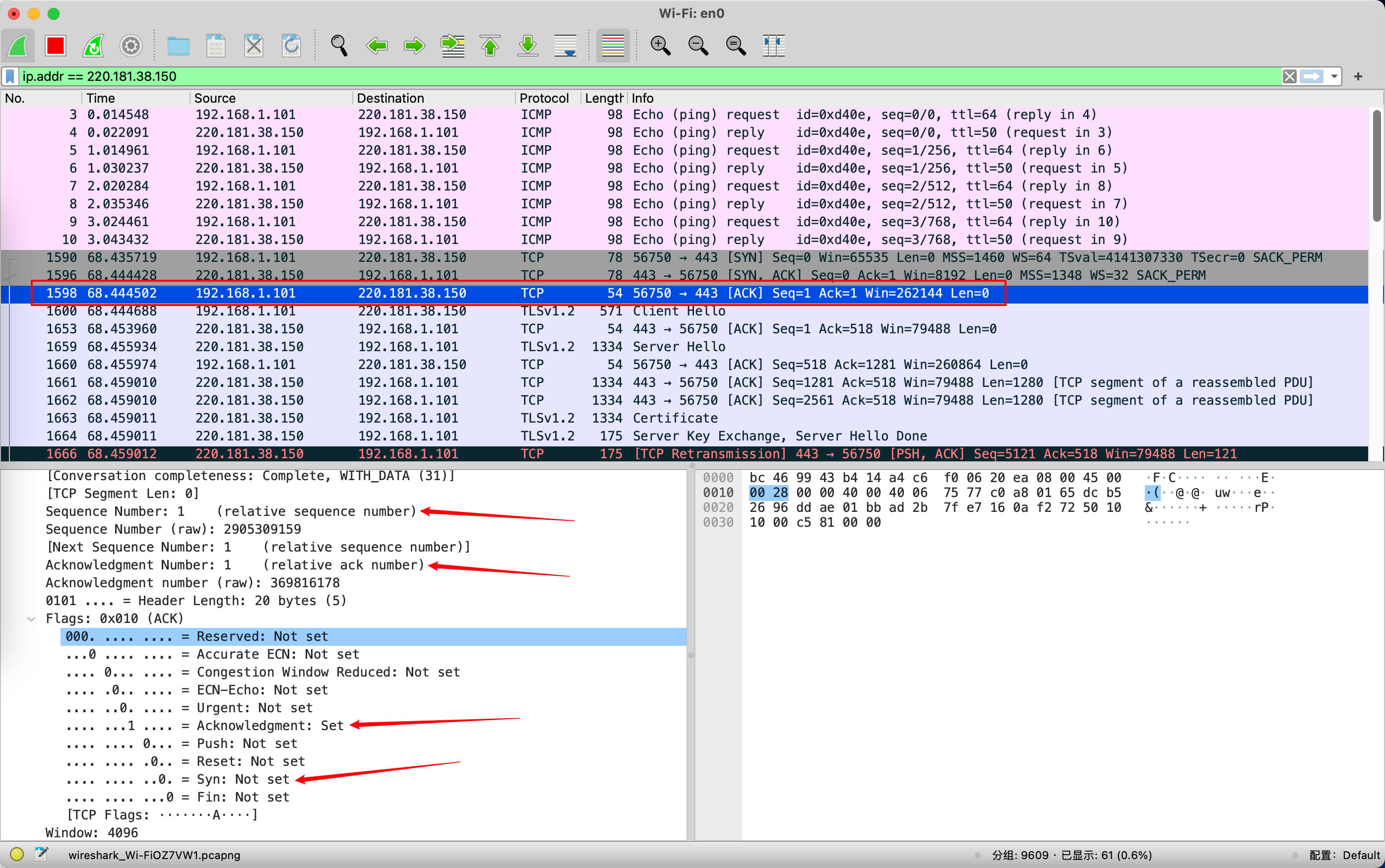Jump to the first packet

490,45
